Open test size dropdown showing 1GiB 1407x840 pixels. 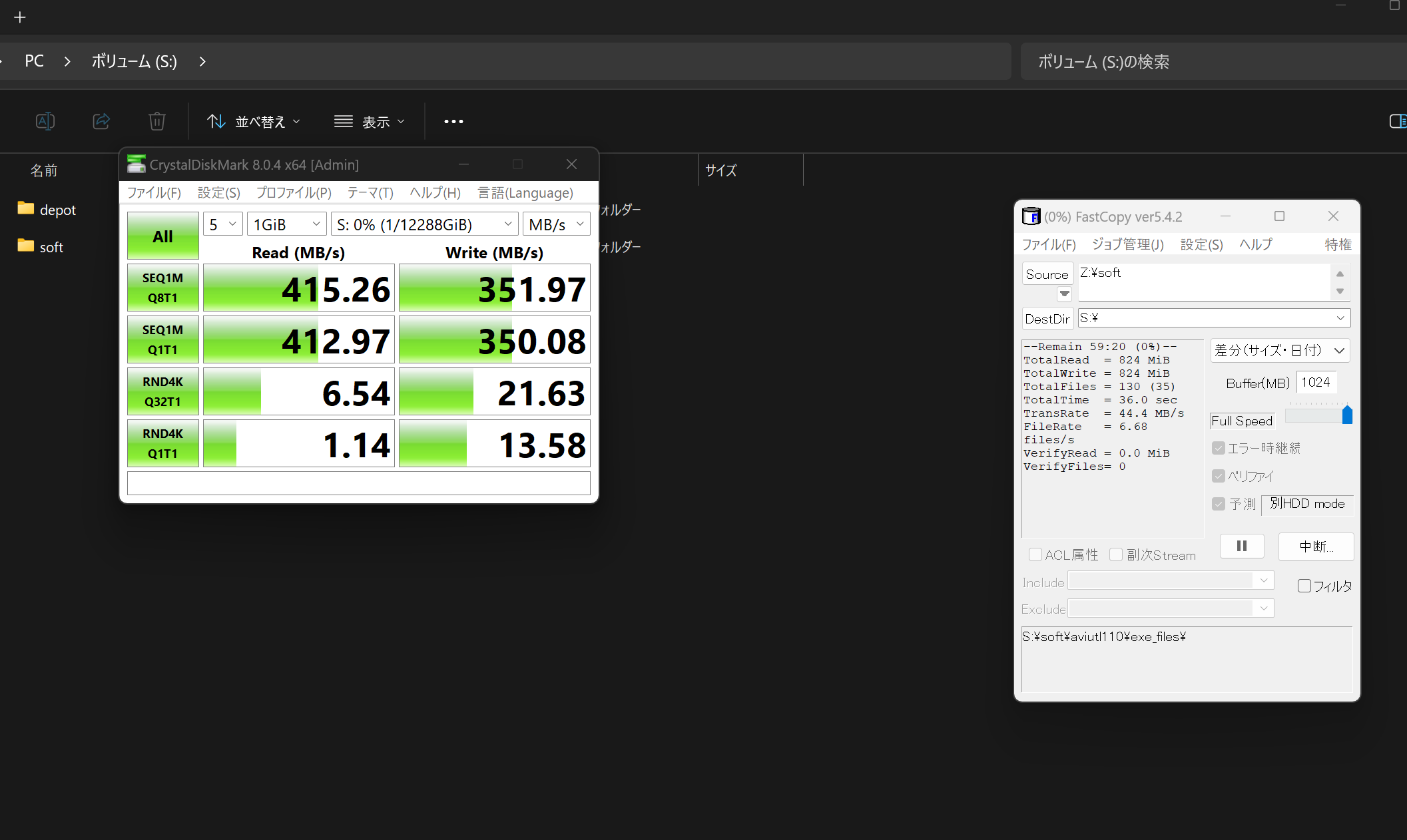coord(287,224)
